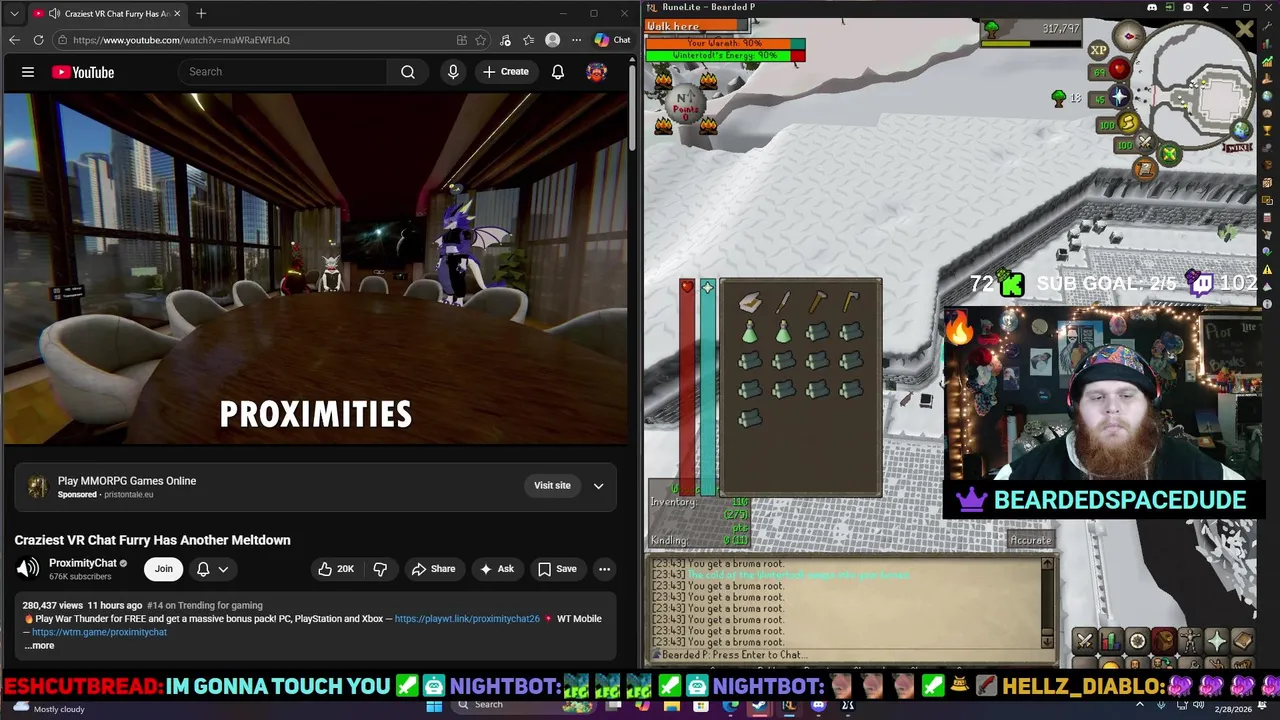Click the YouTube logo to go home
This screenshot has width=1280, height=720.
pyautogui.click(x=83, y=72)
